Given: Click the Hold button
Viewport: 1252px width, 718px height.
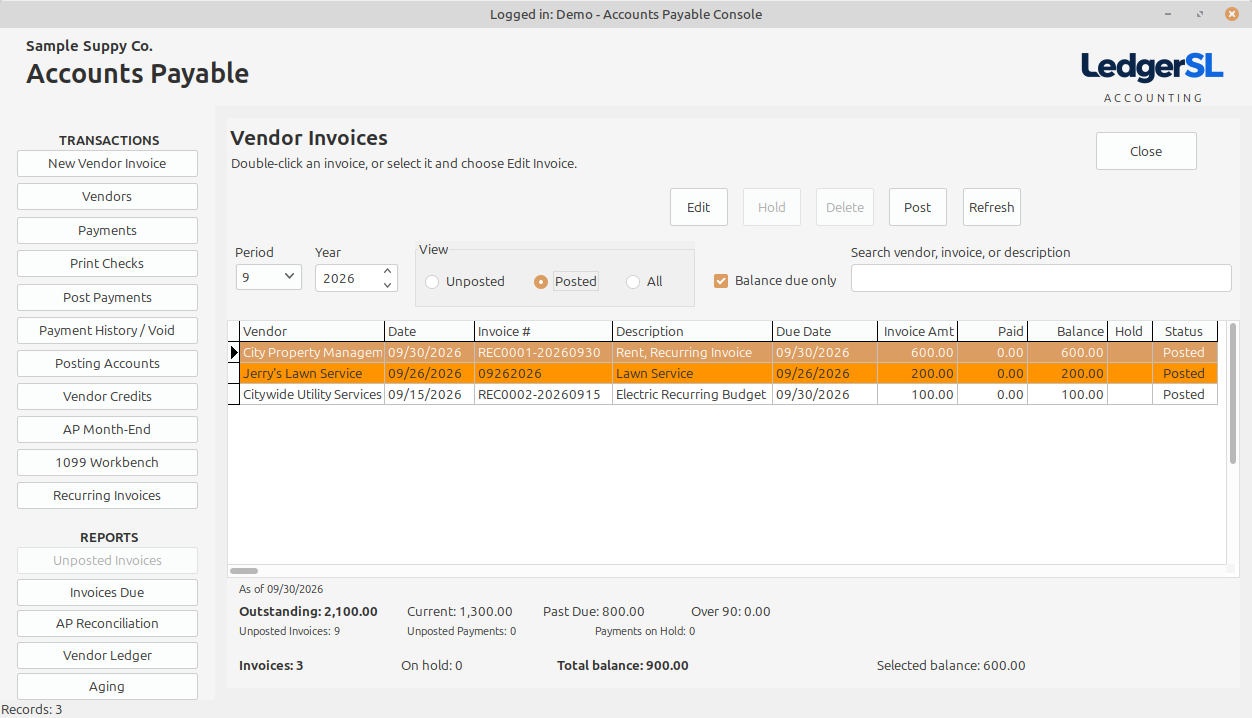Looking at the screenshot, I should [x=771, y=208].
